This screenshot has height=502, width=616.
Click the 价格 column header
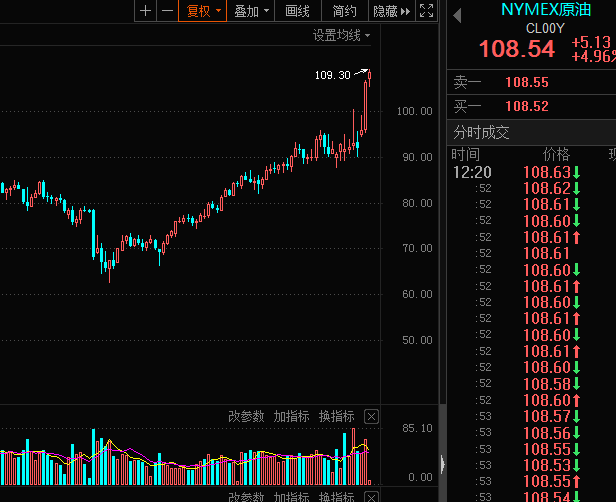coord(556,155)
